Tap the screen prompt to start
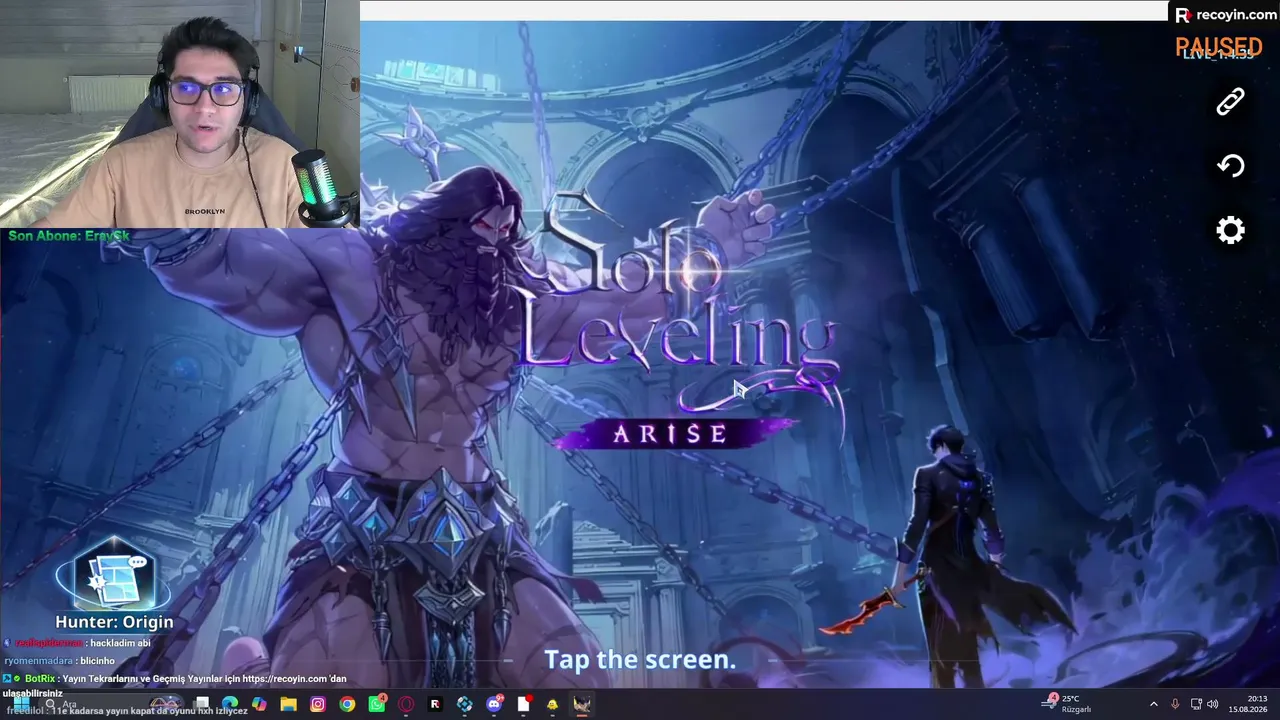 tap(640, 659)
